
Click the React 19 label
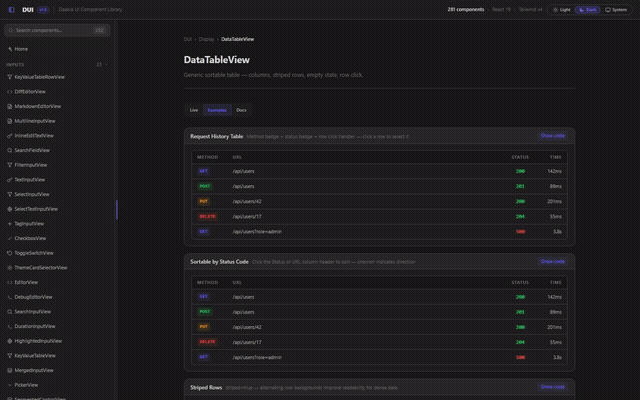coord(501,9)
